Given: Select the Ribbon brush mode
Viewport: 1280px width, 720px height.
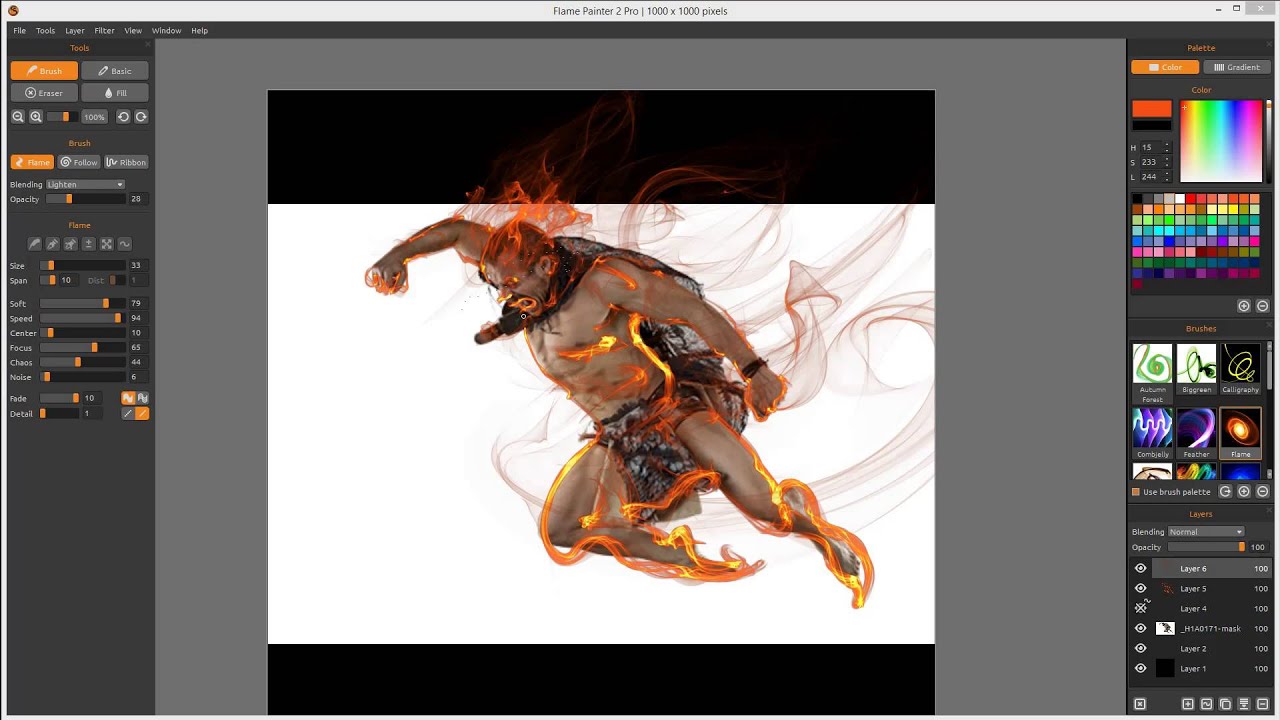Looking at the screenshot, I should (x=126, y=162).
